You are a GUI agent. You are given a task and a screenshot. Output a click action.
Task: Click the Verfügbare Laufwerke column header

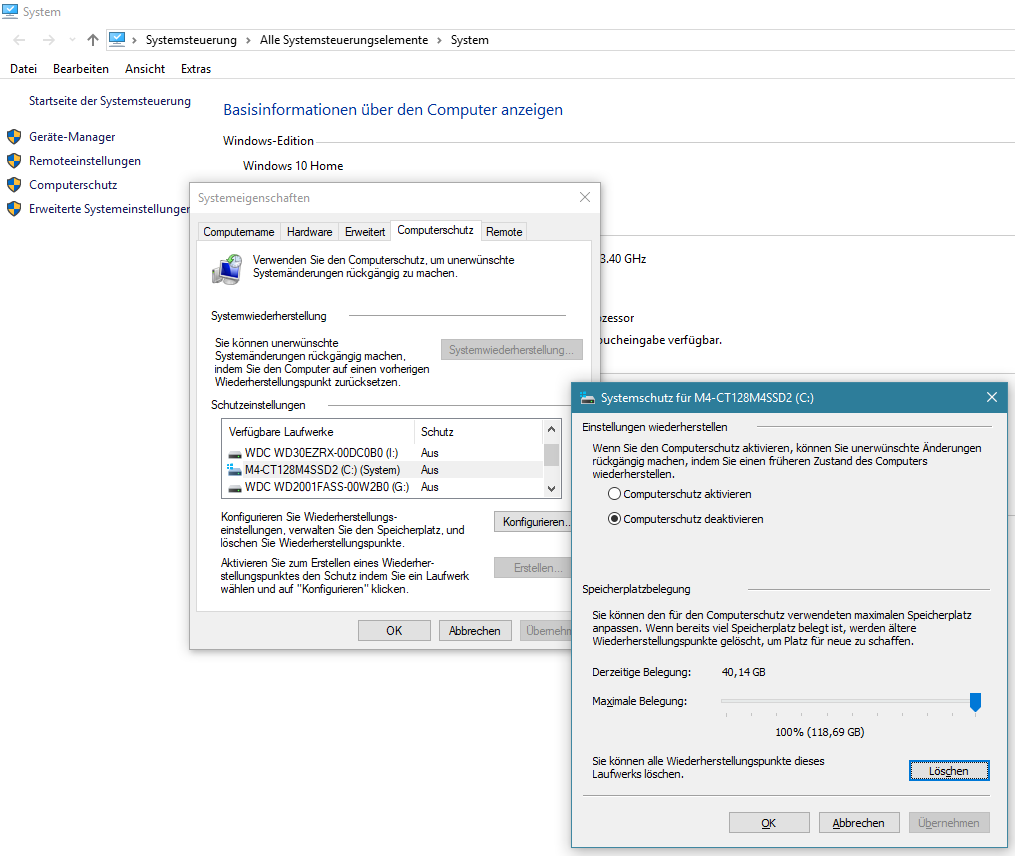click(x=318, y=432)
